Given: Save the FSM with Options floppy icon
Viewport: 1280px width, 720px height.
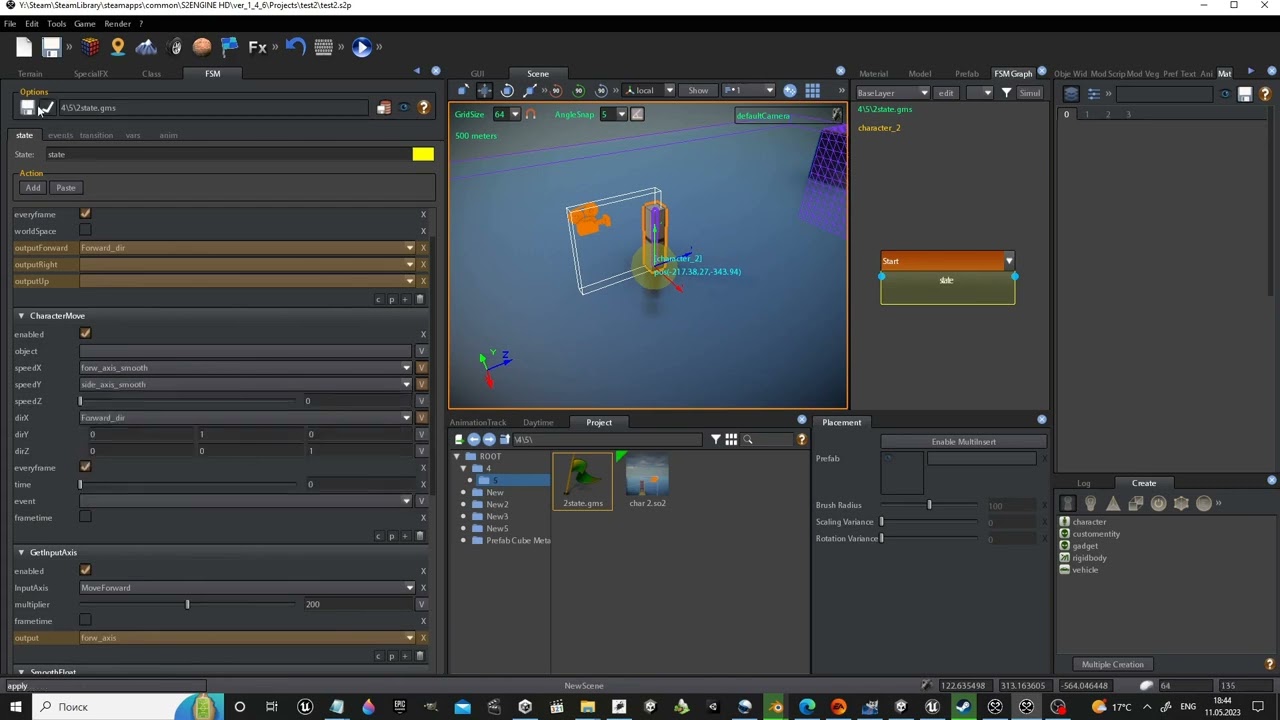Looking at the screenshot, I should [x=27, y=108].
